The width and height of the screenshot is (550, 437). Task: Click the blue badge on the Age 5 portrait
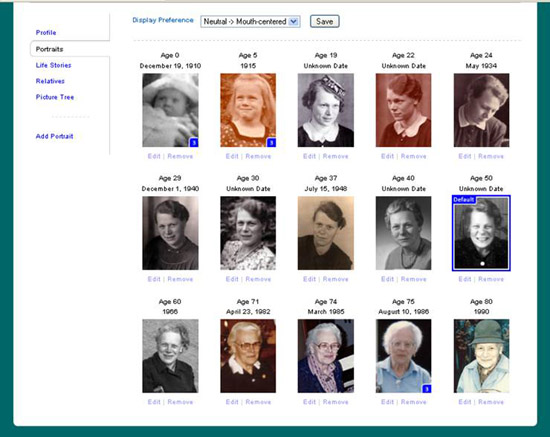[271, 142]
